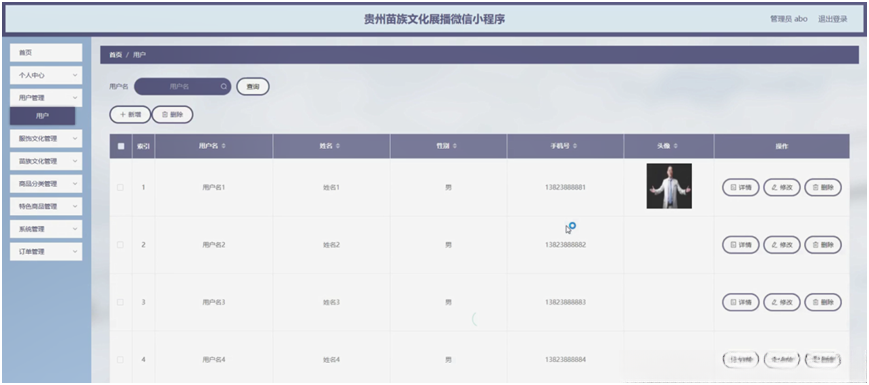This screenshot has height=385, width=869.
Task: Select the 用户 submenu item
Action: point(42,116)
